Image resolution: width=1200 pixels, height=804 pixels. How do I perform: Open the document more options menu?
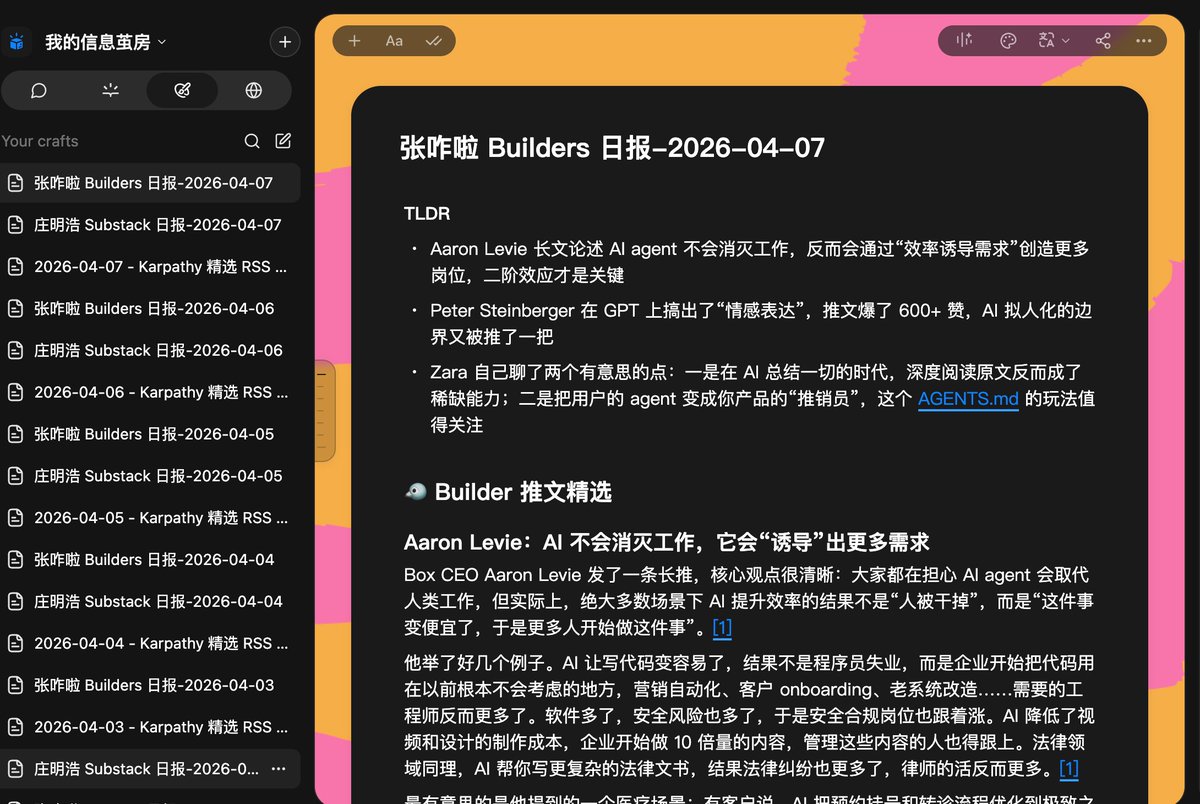coord(1144,41)
